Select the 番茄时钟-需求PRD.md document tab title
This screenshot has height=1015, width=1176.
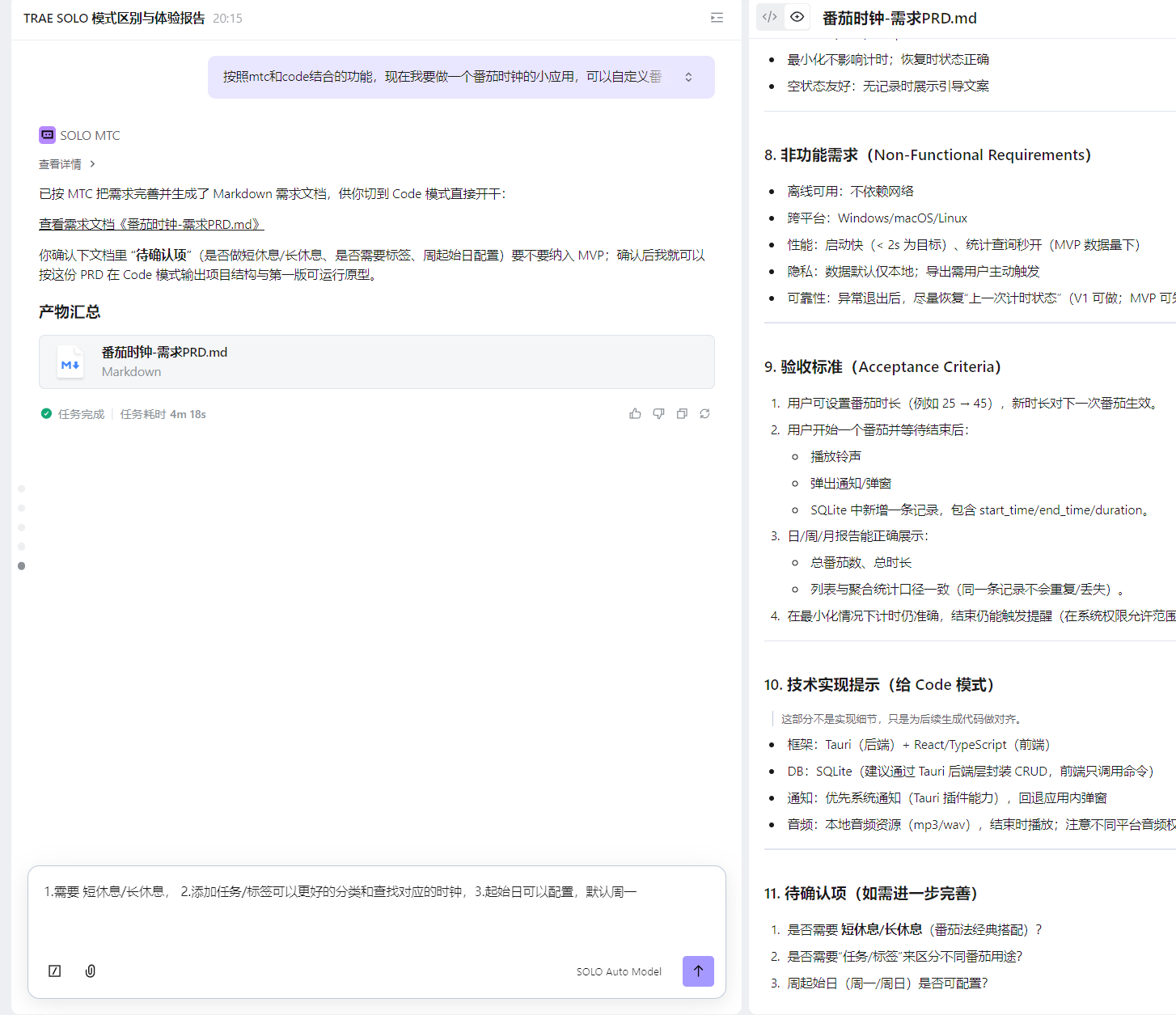(x=899, y=18)
